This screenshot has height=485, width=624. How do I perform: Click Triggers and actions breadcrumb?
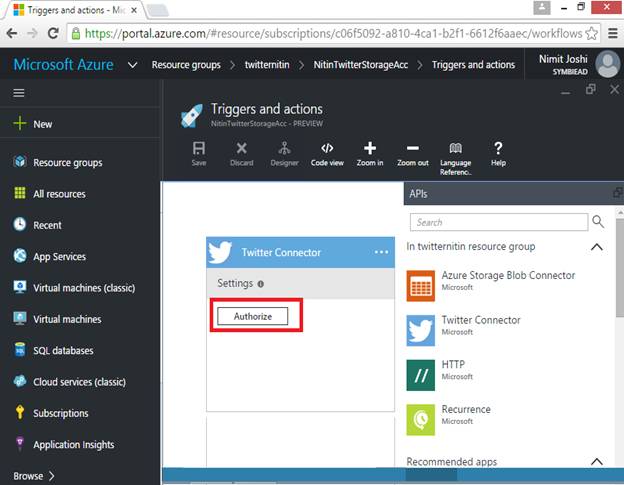[x=473, y=64]
